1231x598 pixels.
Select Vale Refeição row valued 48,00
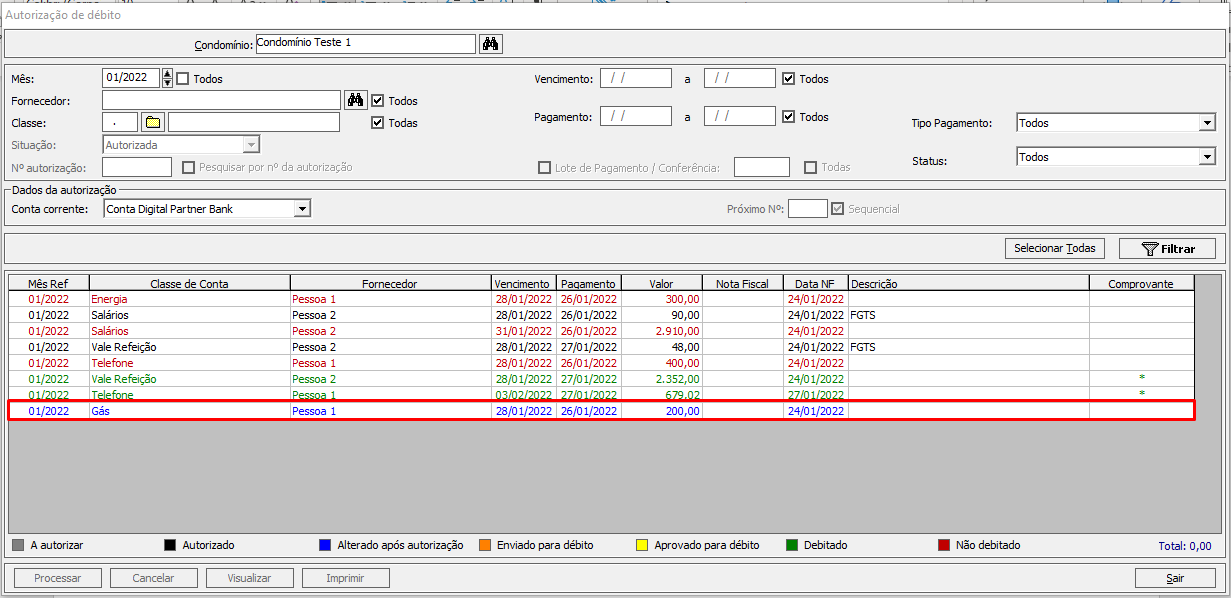tap(601, 347)
